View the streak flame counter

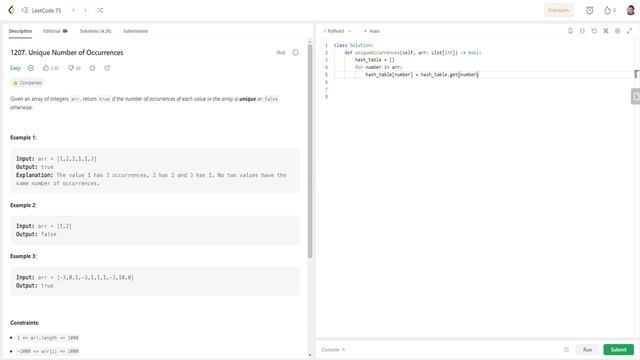coord(610,11)
